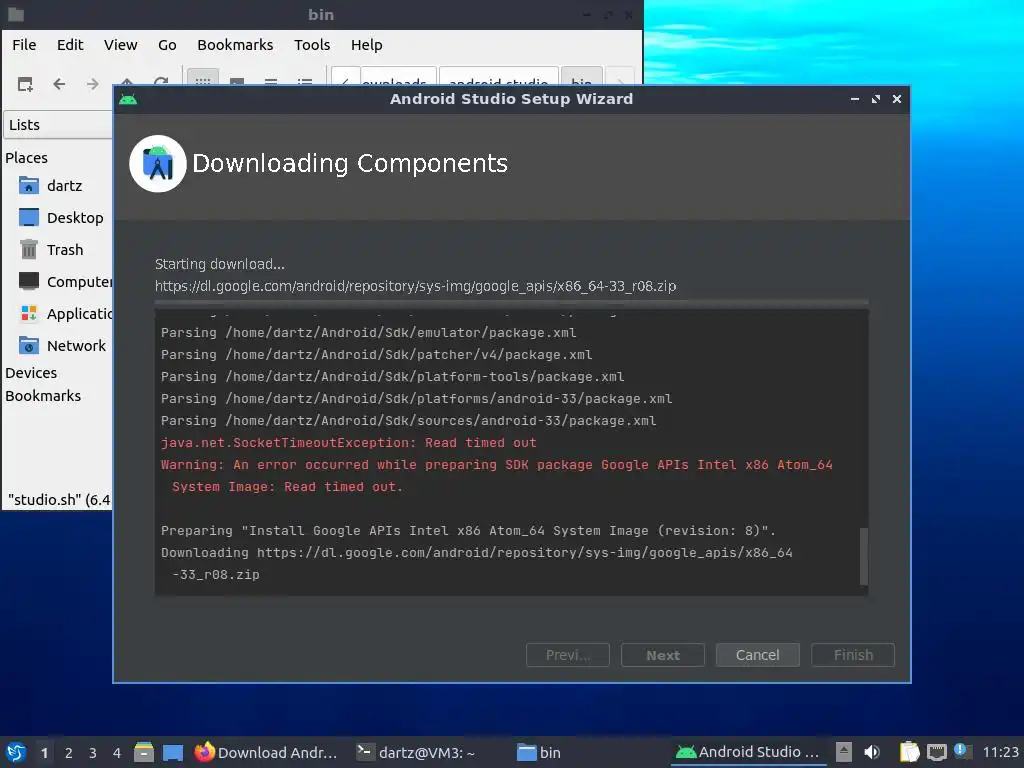The height and width of the screenshot is (768, 1024).
Task: Click the emulator/package.xml parsing log line
Action: coord(368,332)
